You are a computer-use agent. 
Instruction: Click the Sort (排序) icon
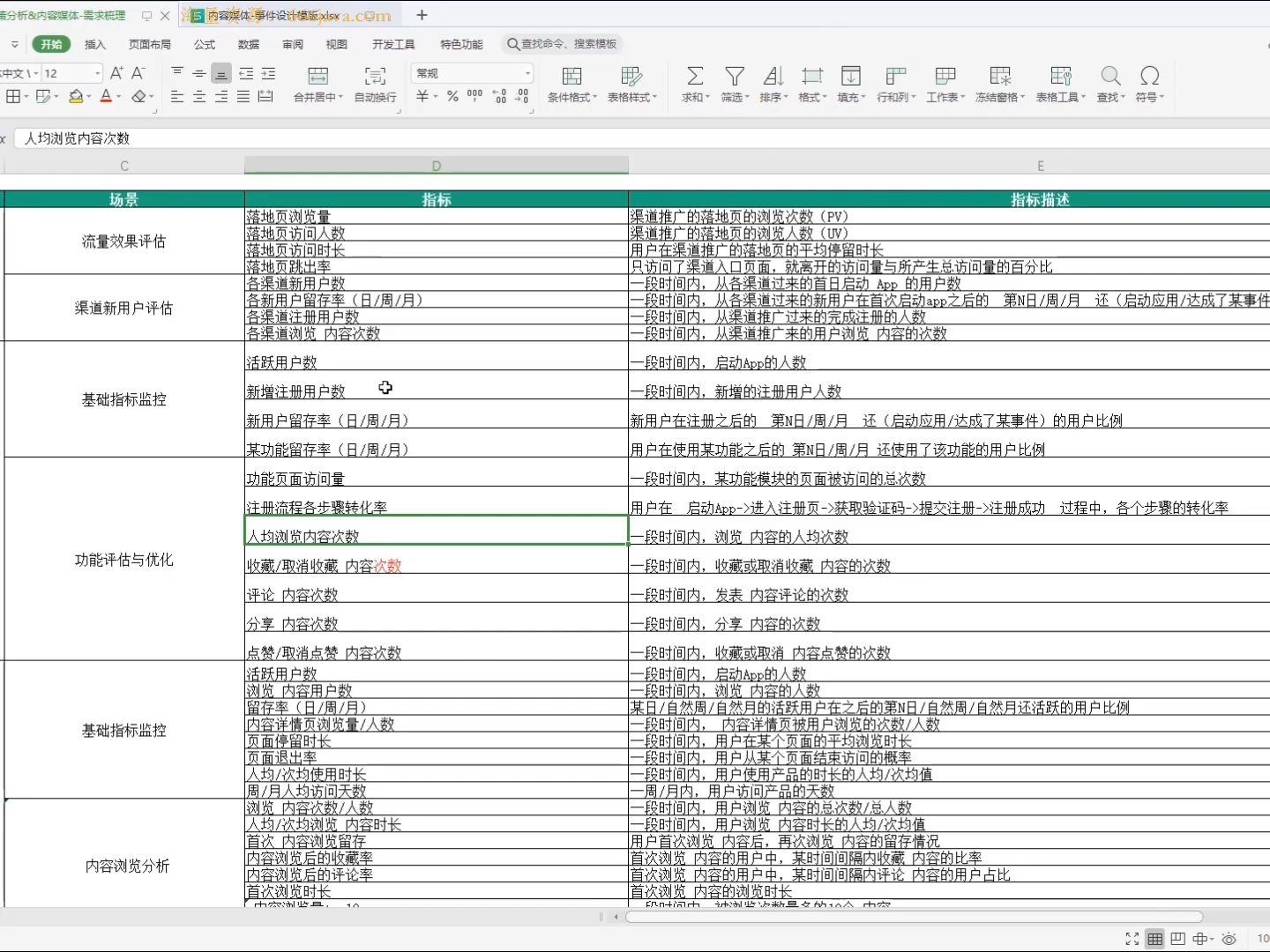[773, 76]
